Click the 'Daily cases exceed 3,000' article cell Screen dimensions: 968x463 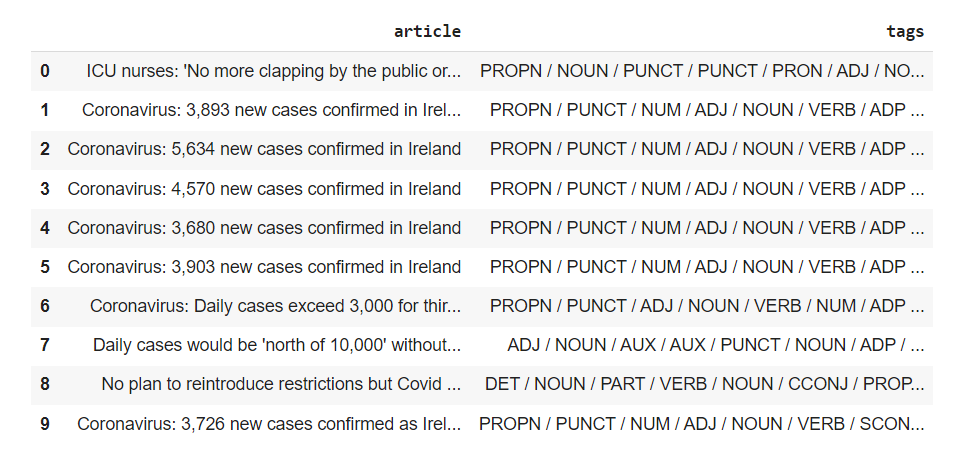pyautogui.click(x=275, y=306)
